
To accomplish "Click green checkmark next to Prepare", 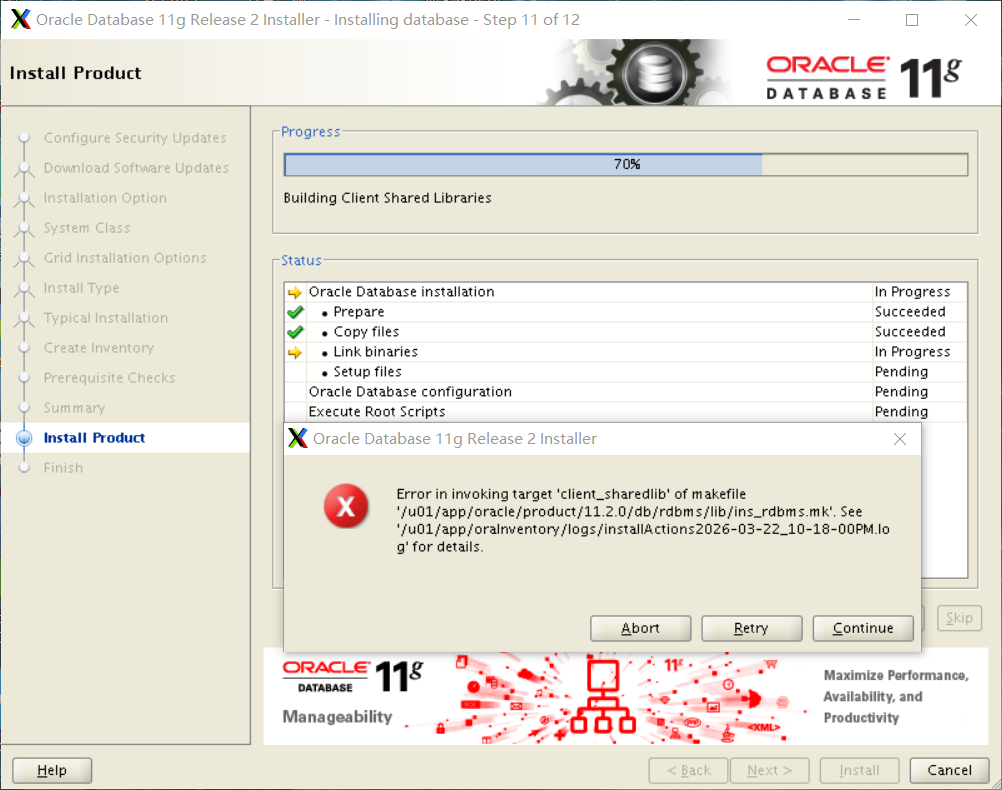I will 294,312.
